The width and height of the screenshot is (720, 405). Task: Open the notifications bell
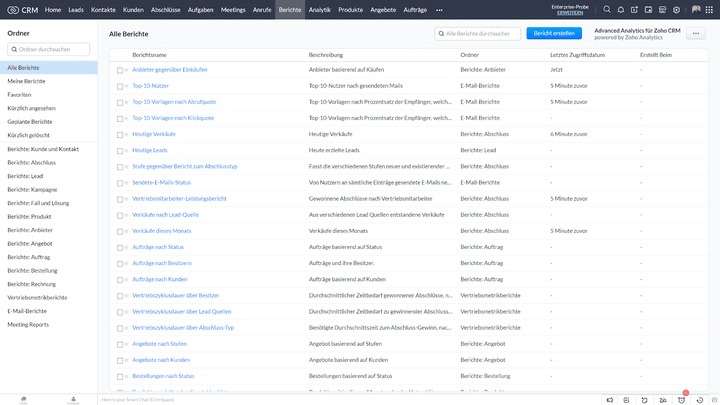pos(620,9)
